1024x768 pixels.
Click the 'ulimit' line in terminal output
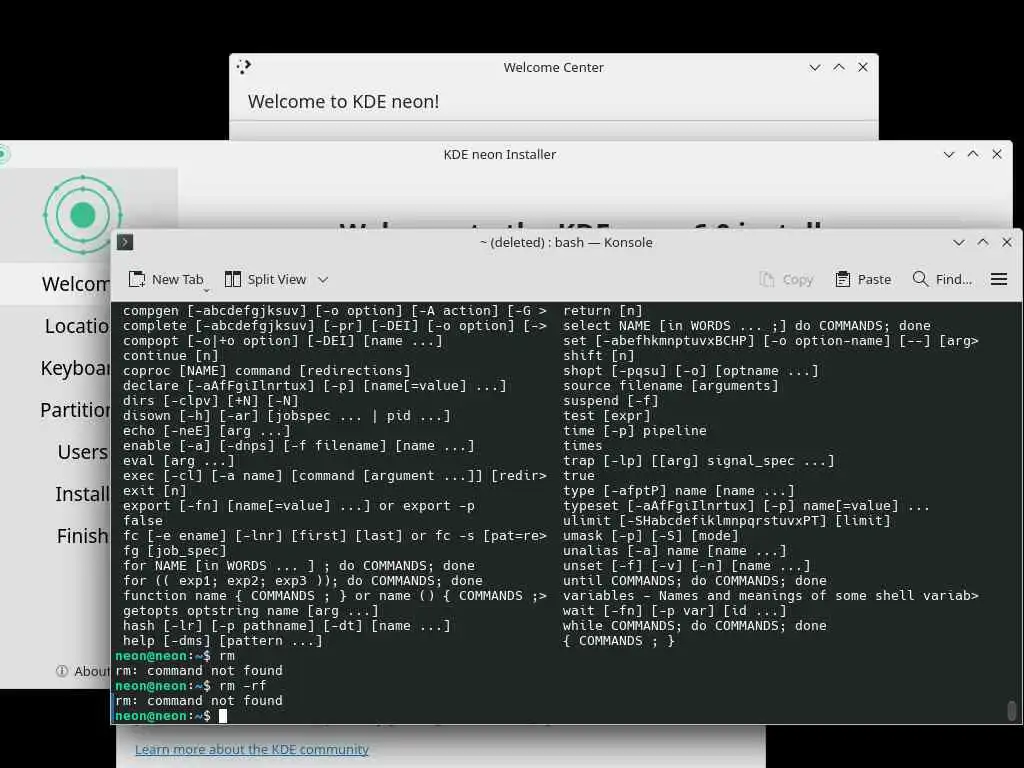727,520
